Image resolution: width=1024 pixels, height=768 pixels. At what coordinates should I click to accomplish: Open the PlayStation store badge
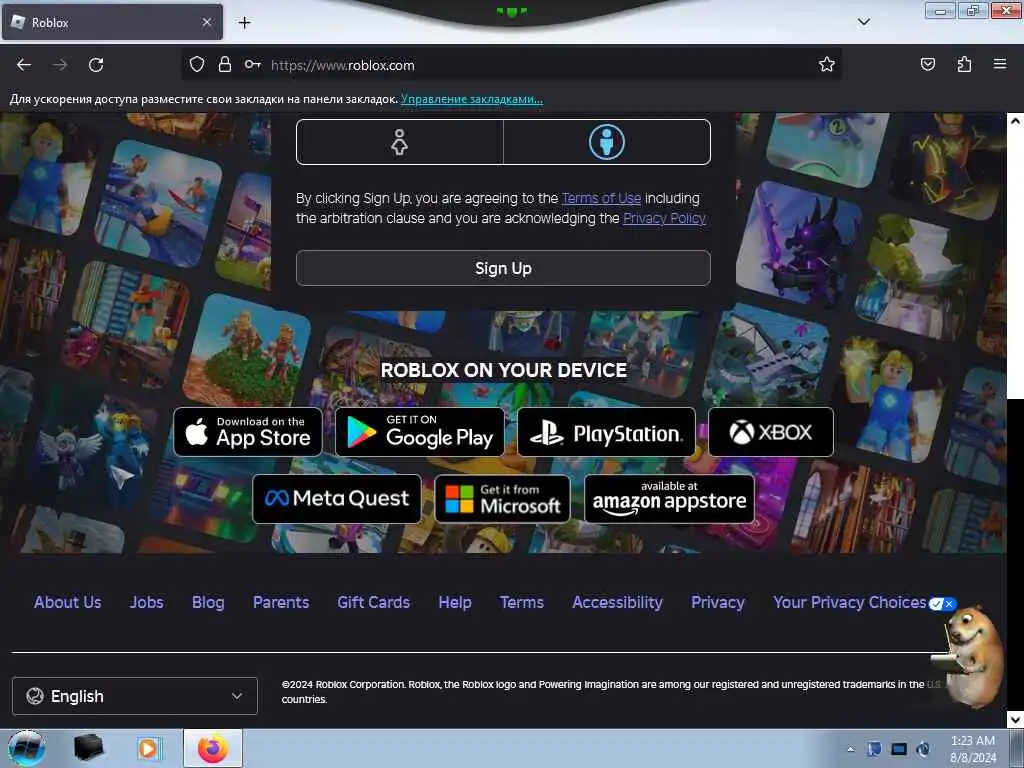click(606, 432)
